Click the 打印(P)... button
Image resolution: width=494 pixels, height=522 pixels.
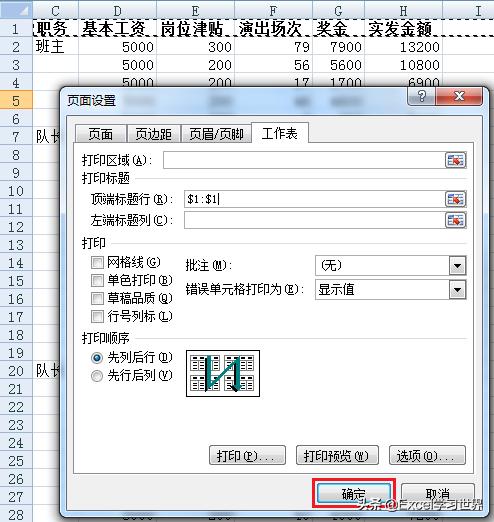(247, 455)
